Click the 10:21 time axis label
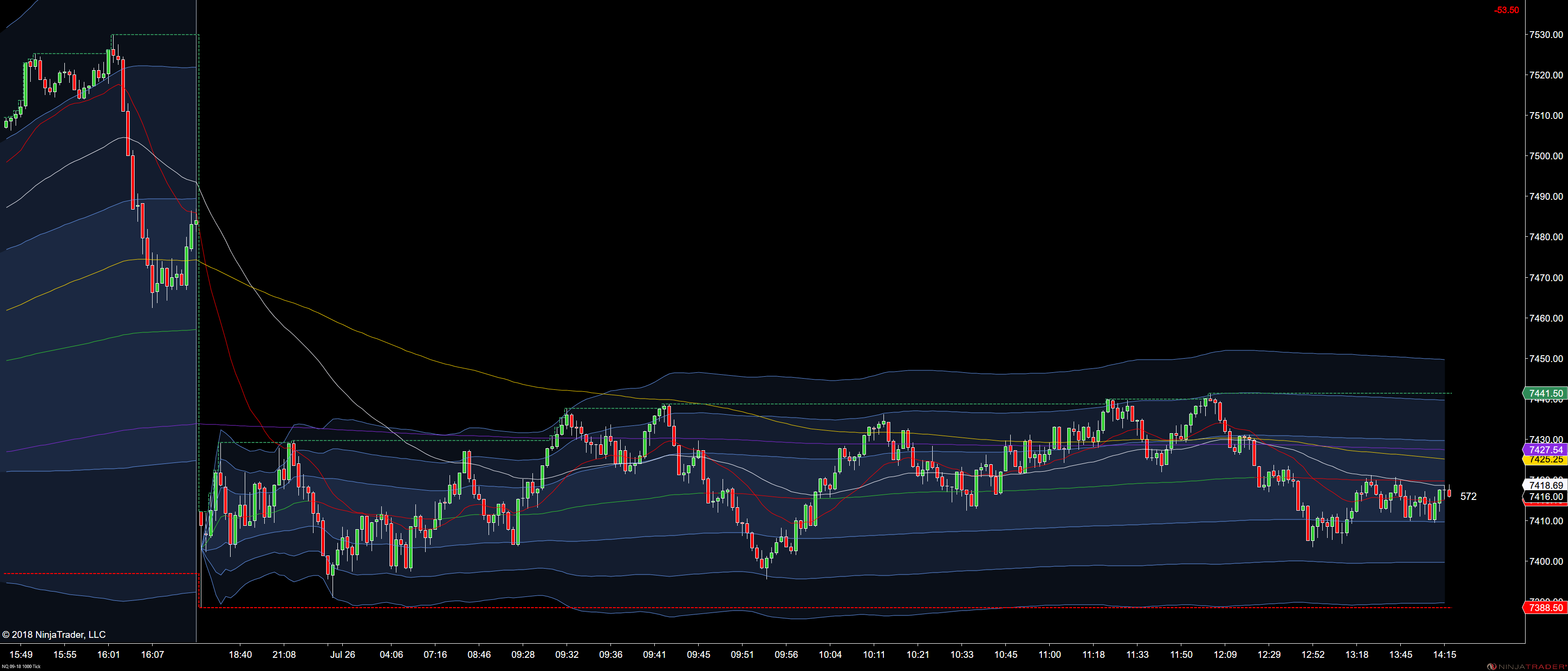This screenshot has height=671, width=1568. pyautogui.click(x=917, y=654)
